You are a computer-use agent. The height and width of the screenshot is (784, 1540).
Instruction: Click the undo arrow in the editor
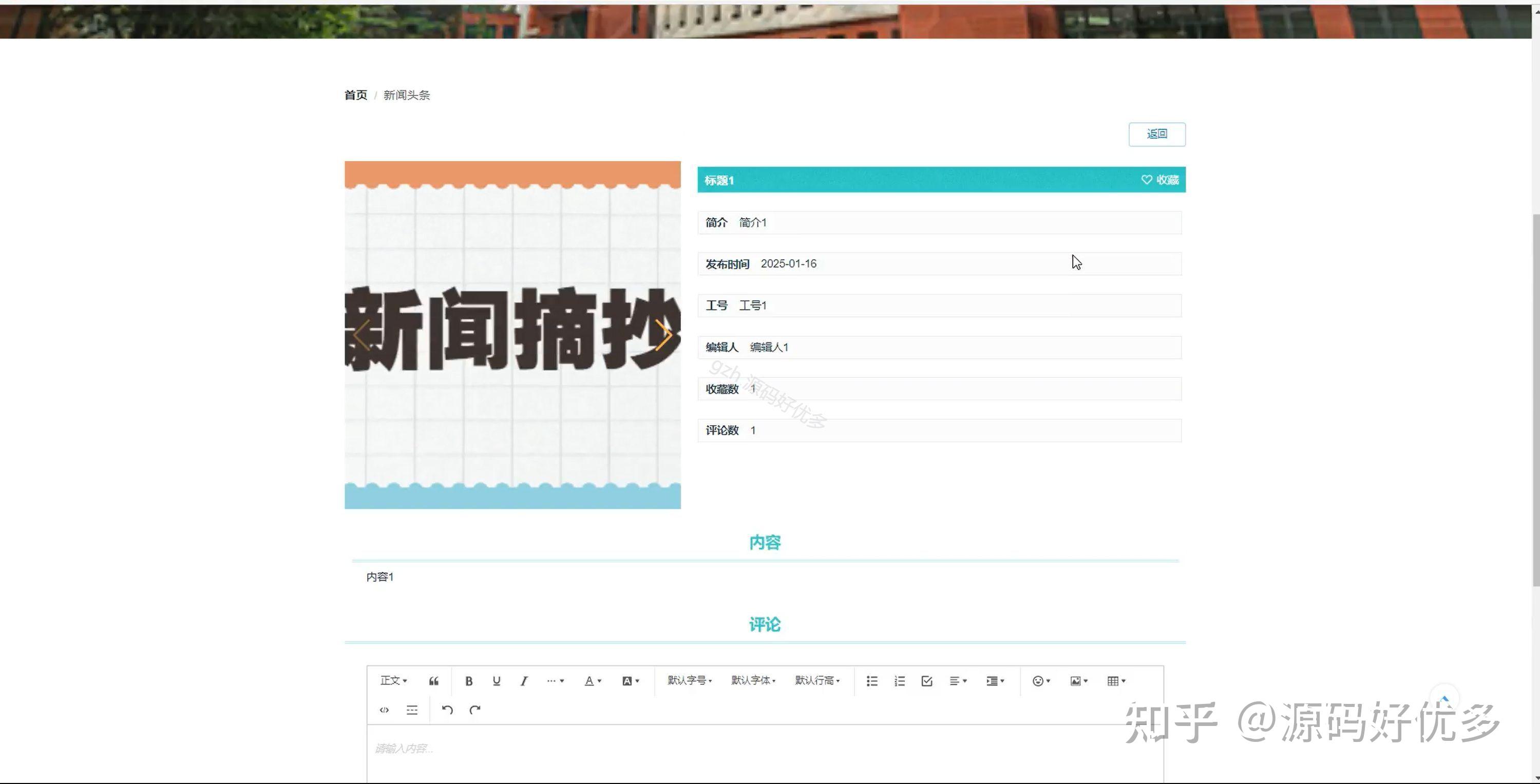click(447, 710)
